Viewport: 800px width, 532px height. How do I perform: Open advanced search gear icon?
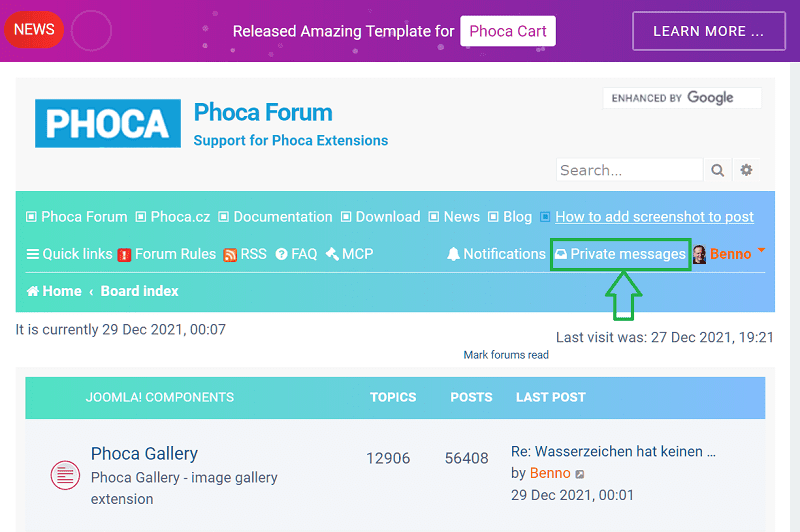point(746,171)
